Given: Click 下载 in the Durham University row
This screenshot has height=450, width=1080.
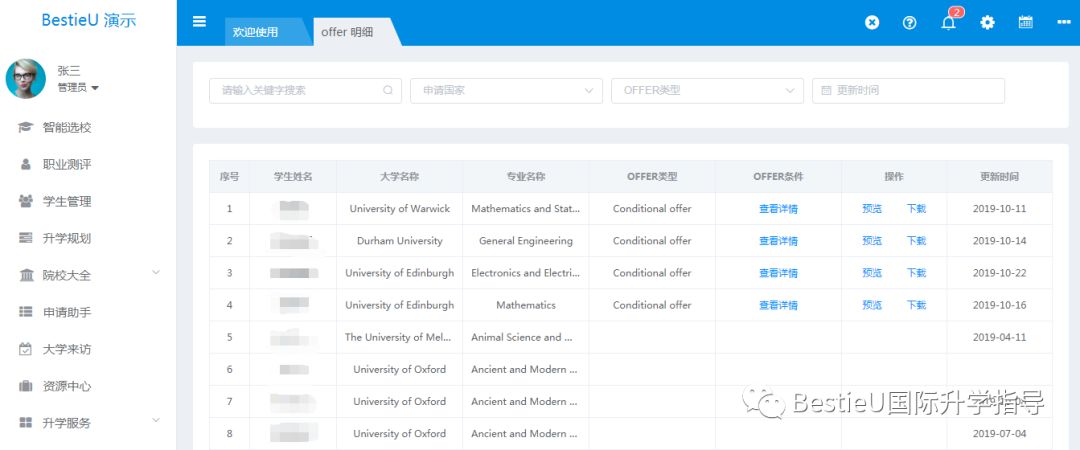Looking at the screenshot, I should [x=917, y=241].
